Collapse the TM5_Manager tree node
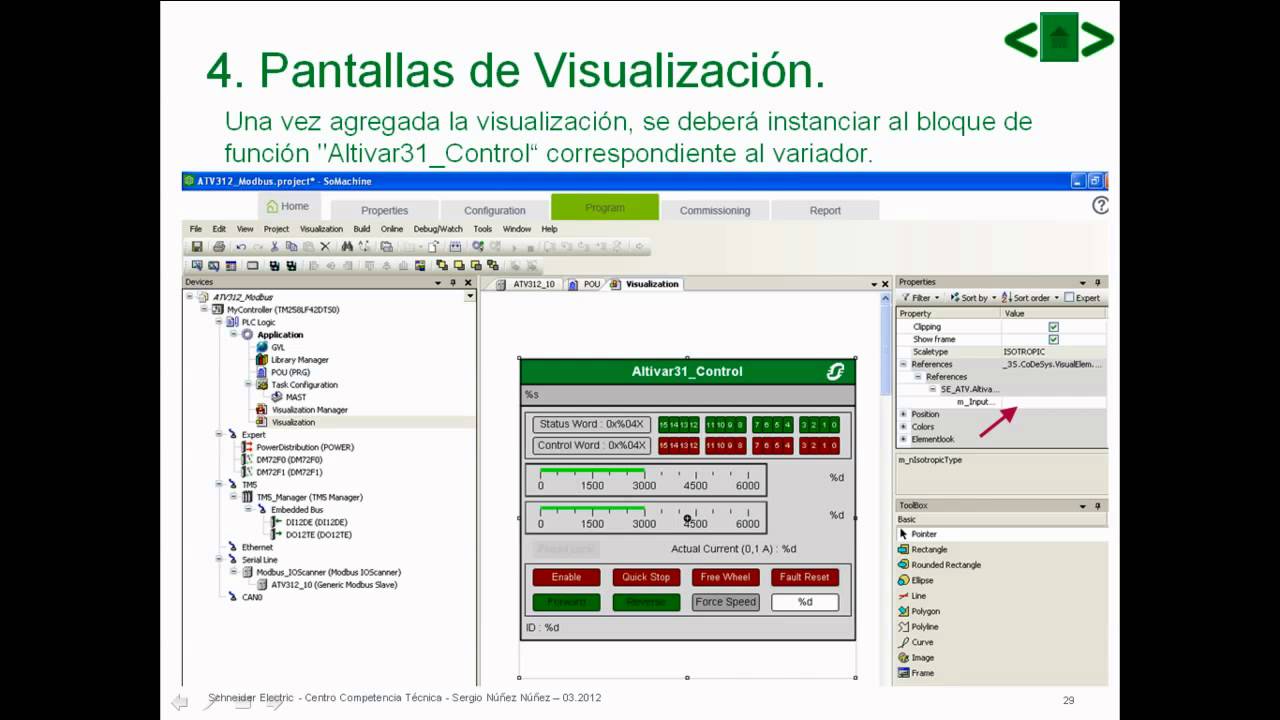 point(234,497)
